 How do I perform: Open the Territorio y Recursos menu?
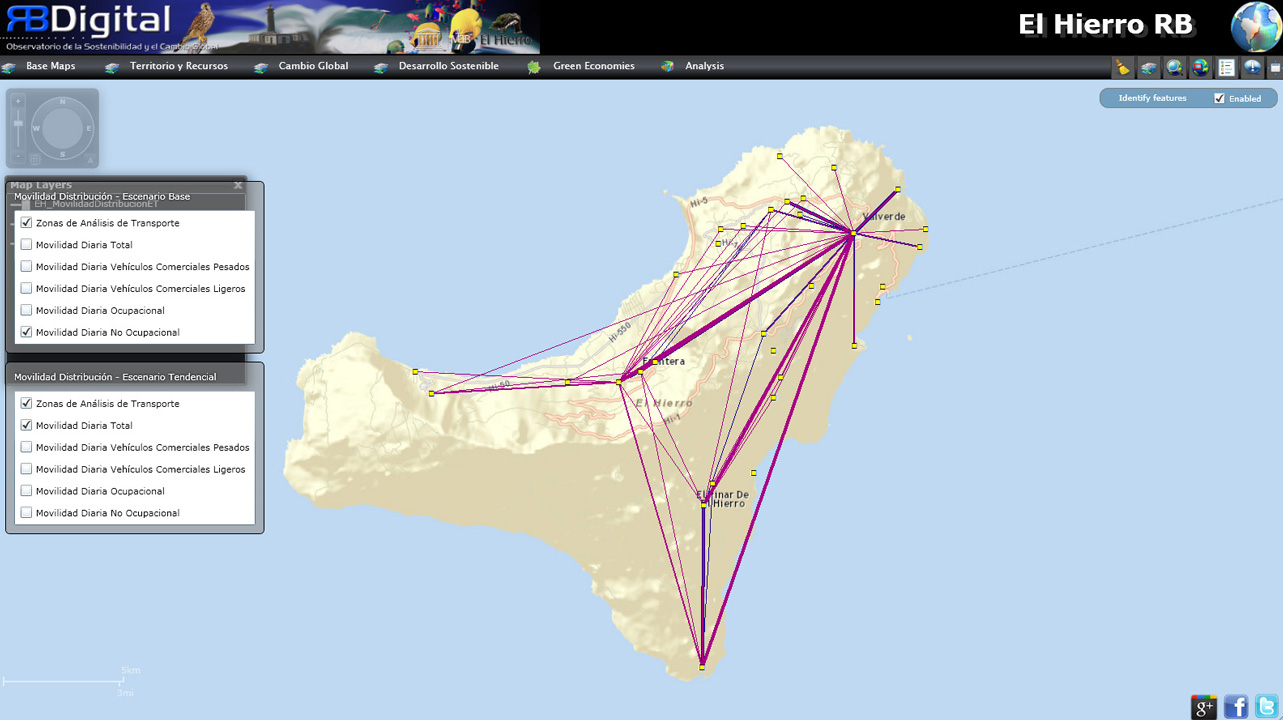[179, 66]
